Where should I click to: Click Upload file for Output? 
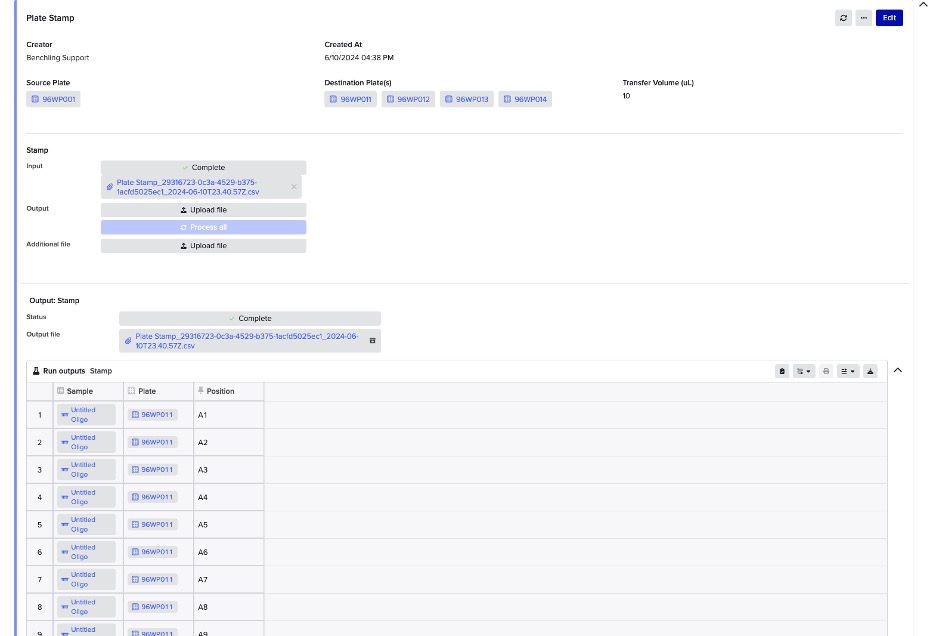[204, 210]
